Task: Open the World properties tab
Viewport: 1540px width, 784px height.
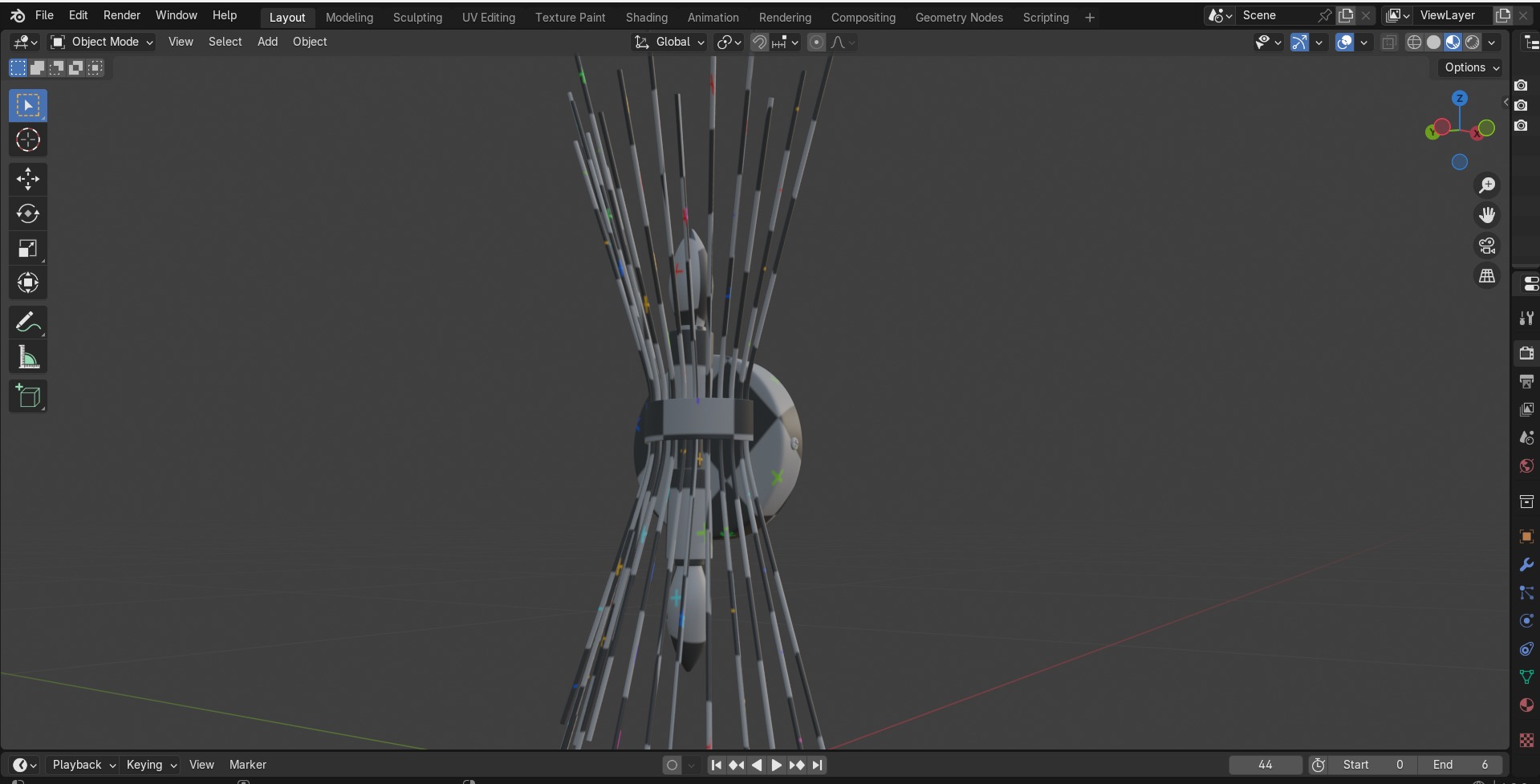Action: tap(1526, 466)
